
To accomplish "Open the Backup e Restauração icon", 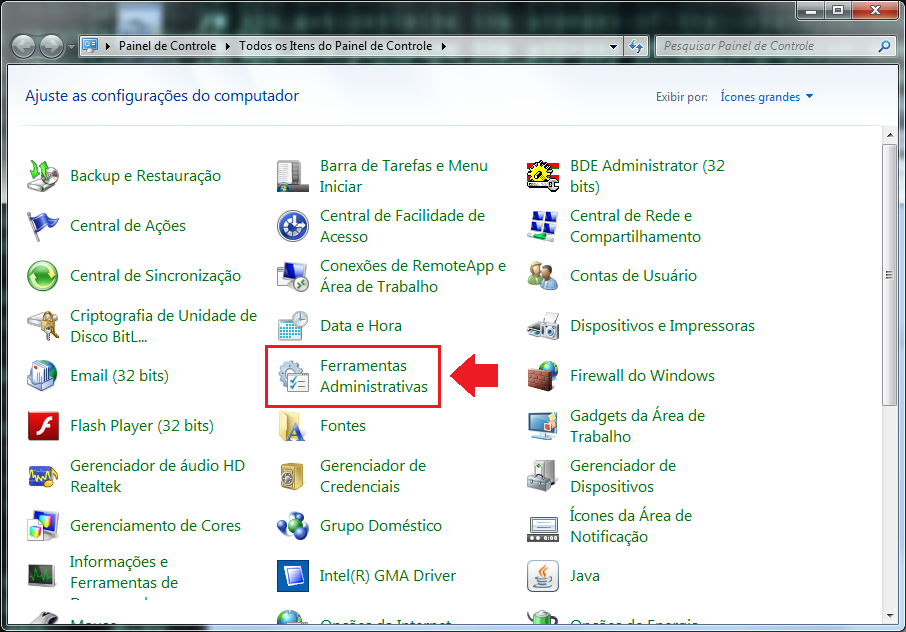I will (x=43, y=176).
